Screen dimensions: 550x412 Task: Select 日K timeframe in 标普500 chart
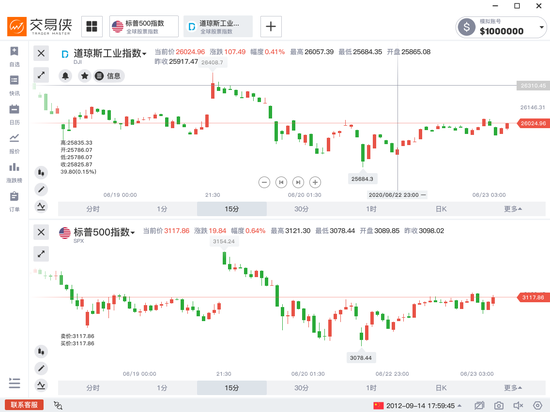(x=441, y=388)
